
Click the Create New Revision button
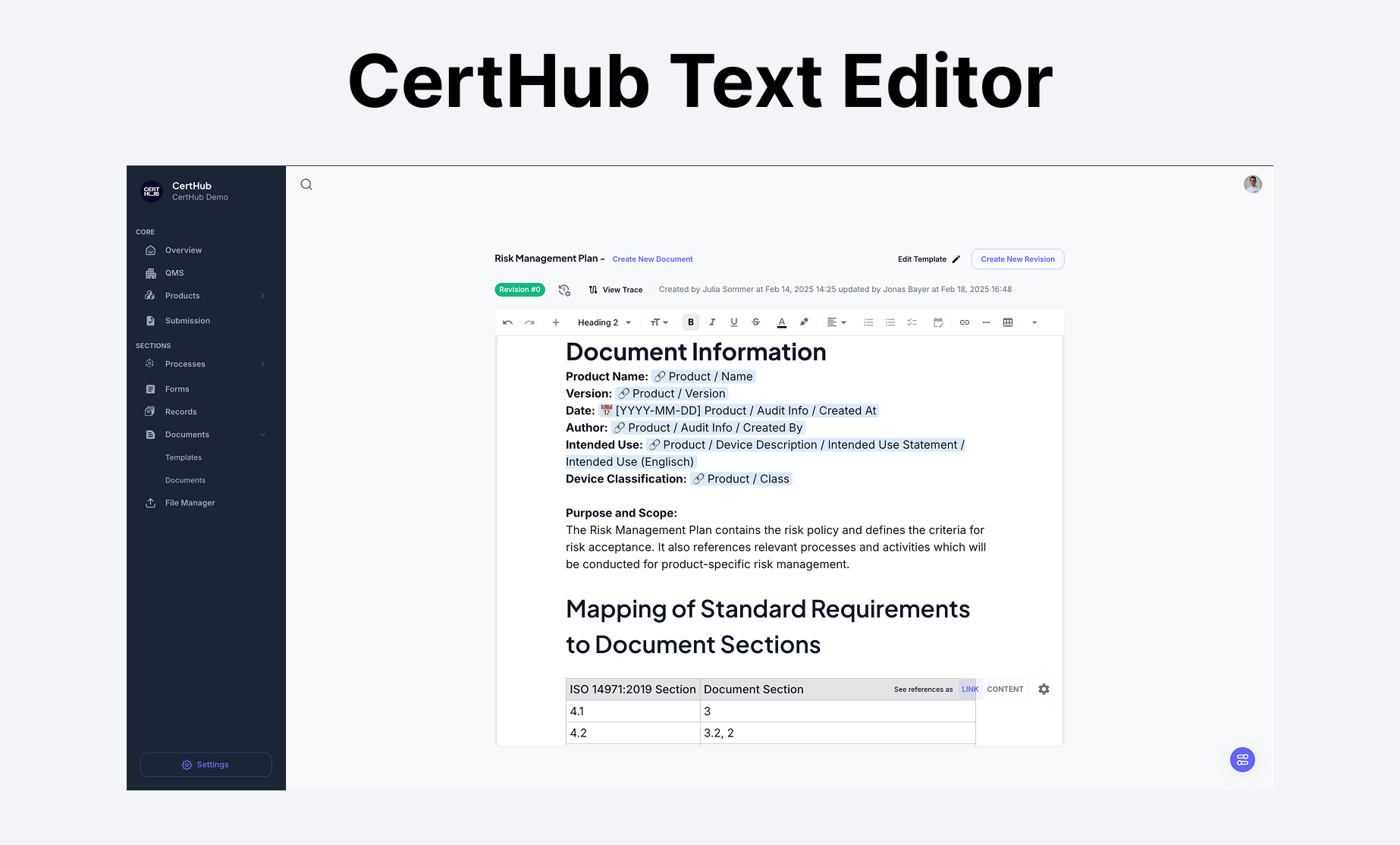1018,259
